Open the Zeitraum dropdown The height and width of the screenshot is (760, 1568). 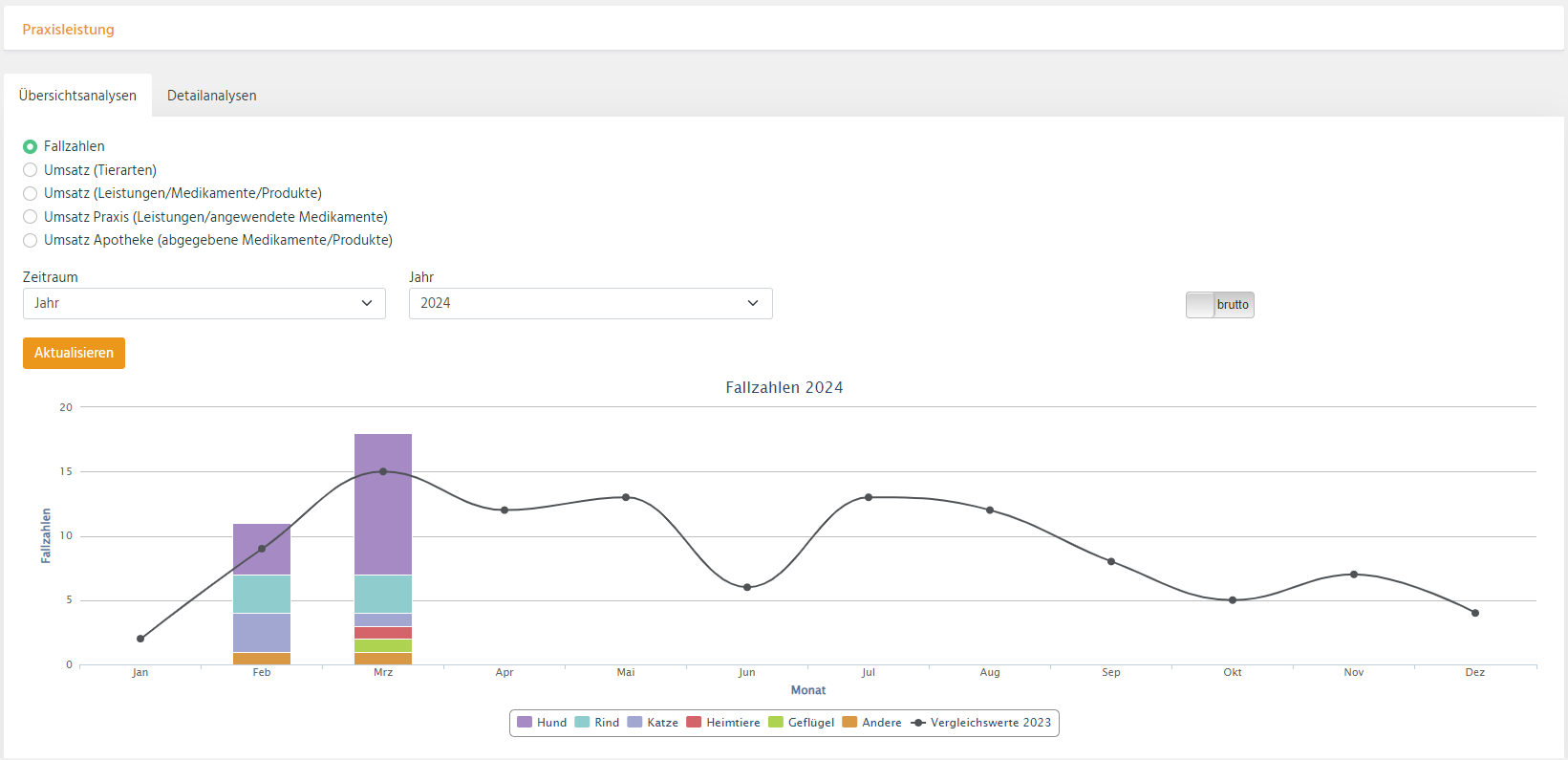pos(204,303)
